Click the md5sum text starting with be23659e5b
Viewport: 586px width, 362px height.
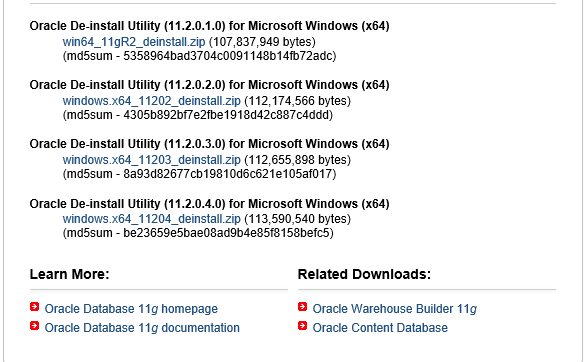point(198,233)
